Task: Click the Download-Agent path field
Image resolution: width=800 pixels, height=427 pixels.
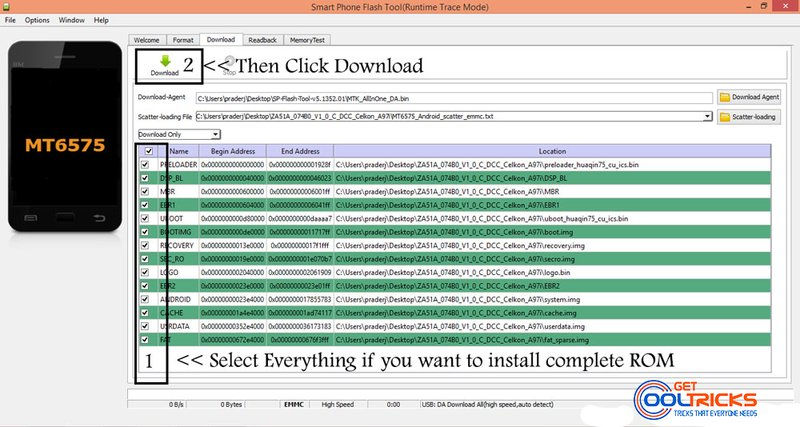Action: pos(454,98)
